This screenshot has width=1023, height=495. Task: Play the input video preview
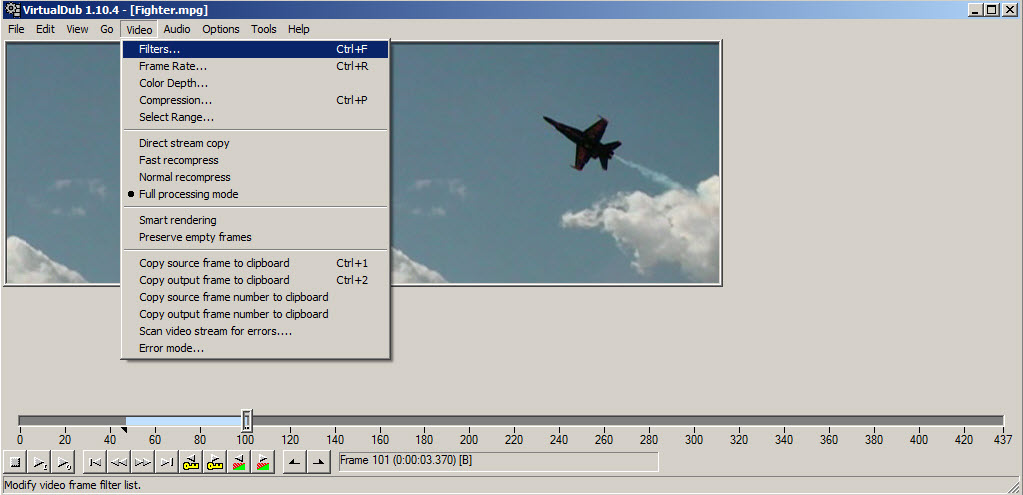pos(40,462)
